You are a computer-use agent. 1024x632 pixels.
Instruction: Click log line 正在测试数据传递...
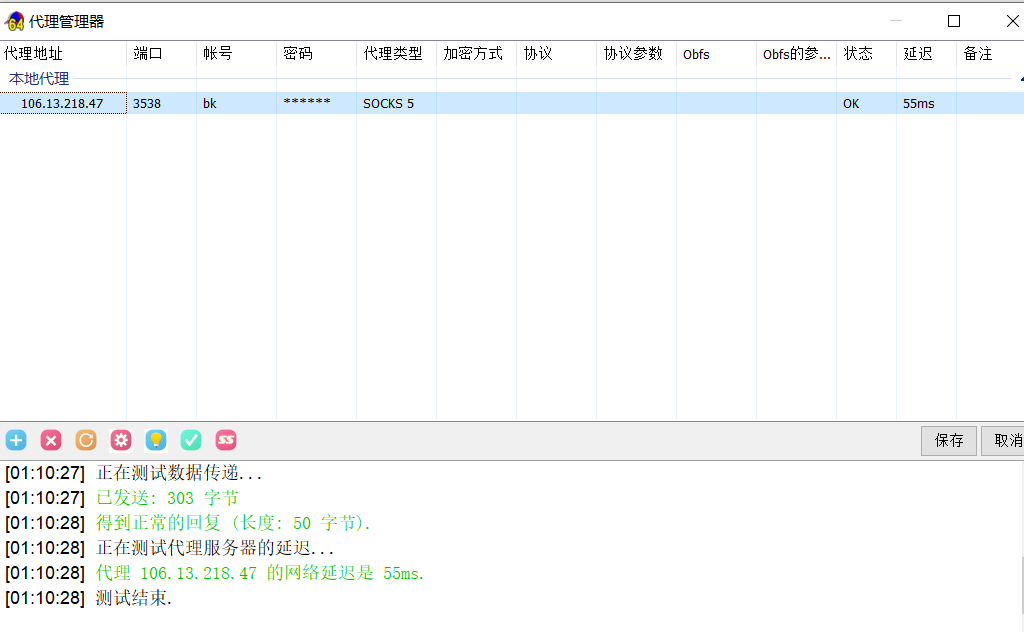tap(134, 473)
